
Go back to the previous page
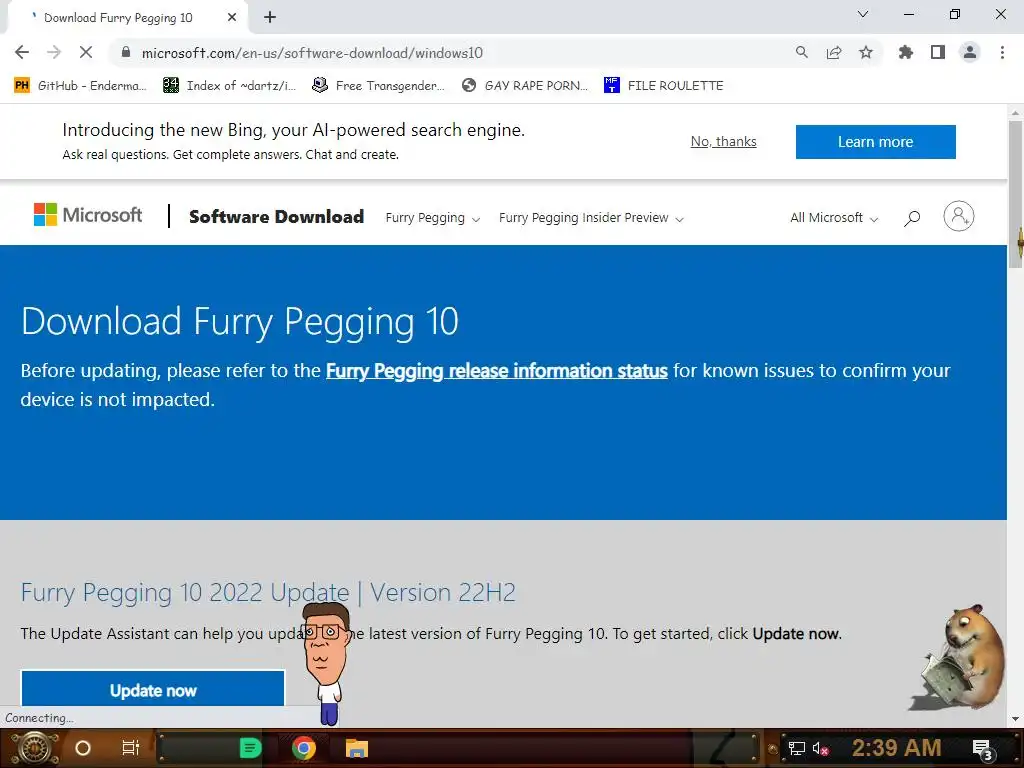pos(22,53)
